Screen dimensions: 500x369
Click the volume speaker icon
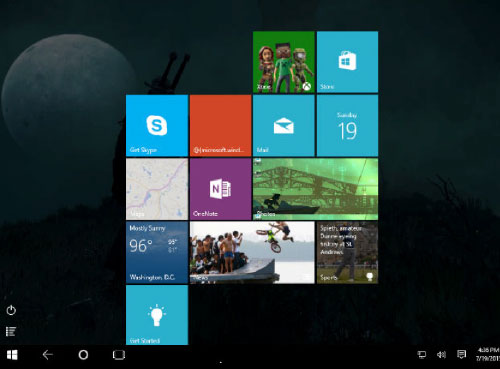click(x=441, y=355)
